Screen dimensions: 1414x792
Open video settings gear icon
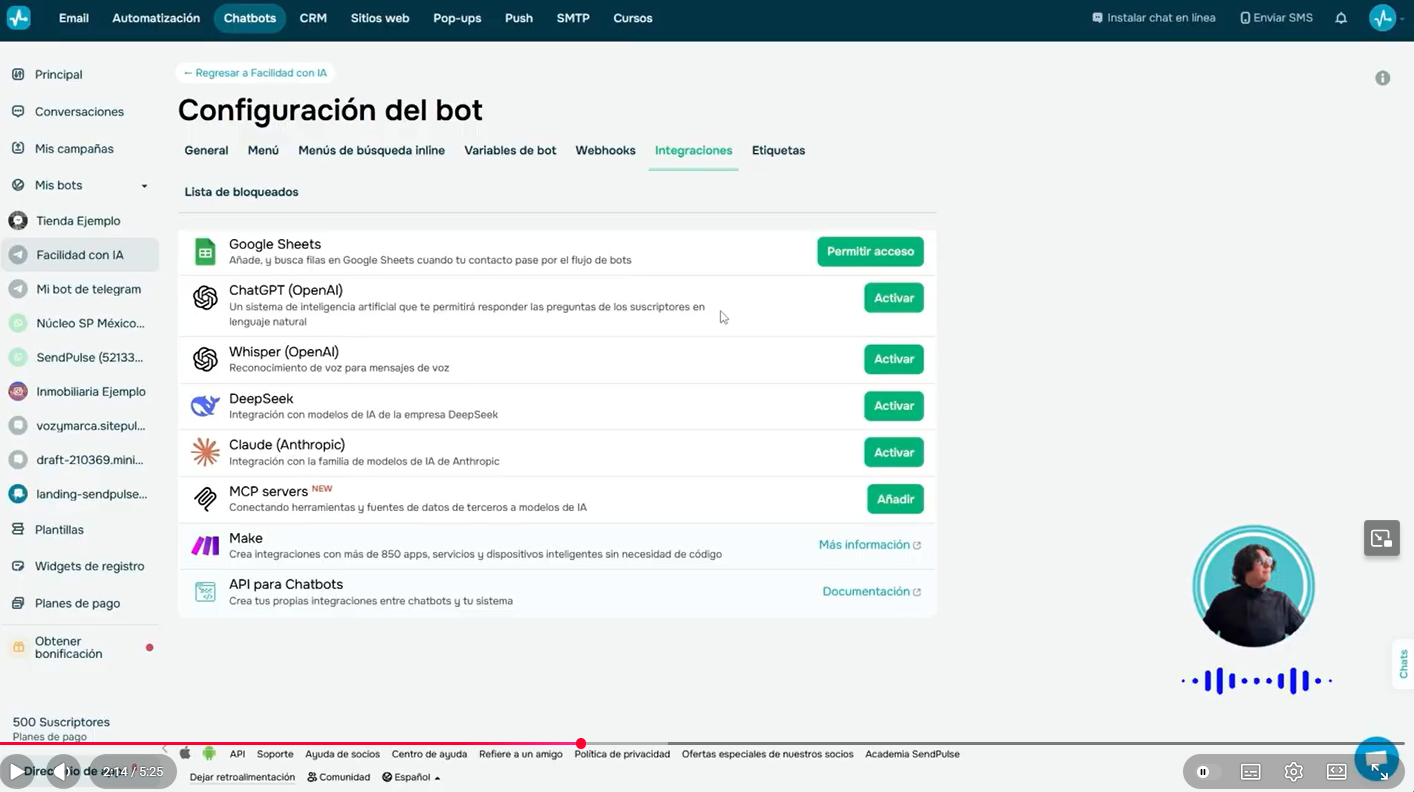pos(1293,771)
